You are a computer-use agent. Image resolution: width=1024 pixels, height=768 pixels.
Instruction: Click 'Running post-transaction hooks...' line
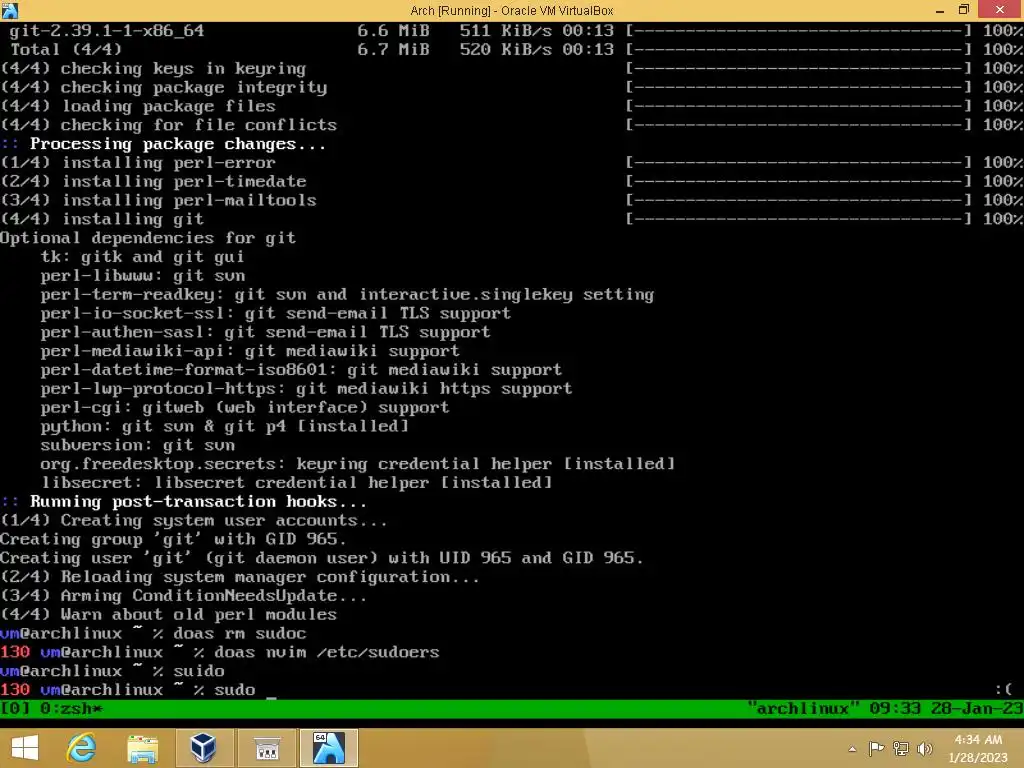199,502
